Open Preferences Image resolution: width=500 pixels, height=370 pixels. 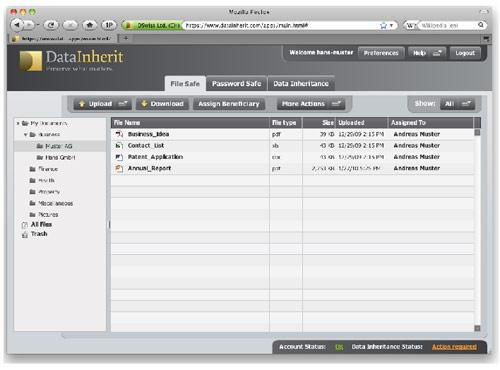[x=381, y=53]
